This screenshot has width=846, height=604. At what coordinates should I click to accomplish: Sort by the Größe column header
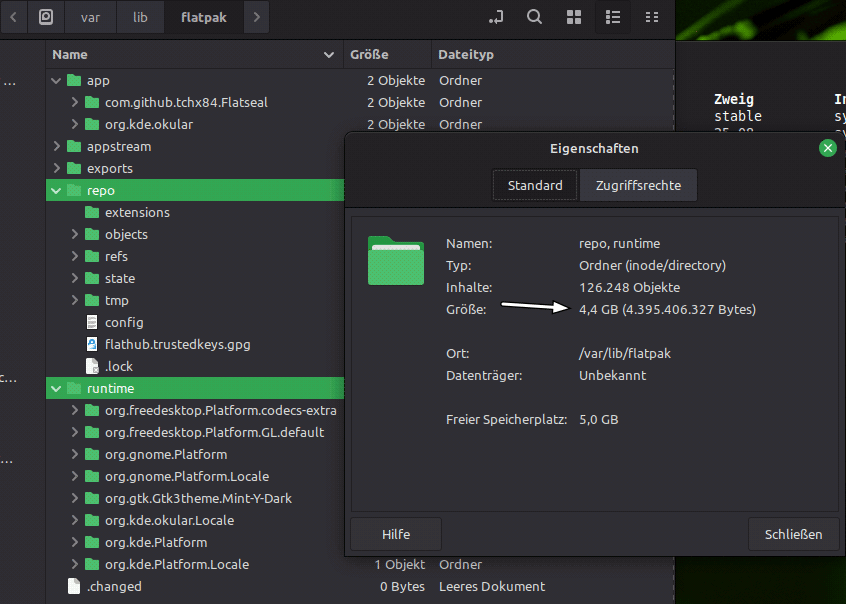387,55
